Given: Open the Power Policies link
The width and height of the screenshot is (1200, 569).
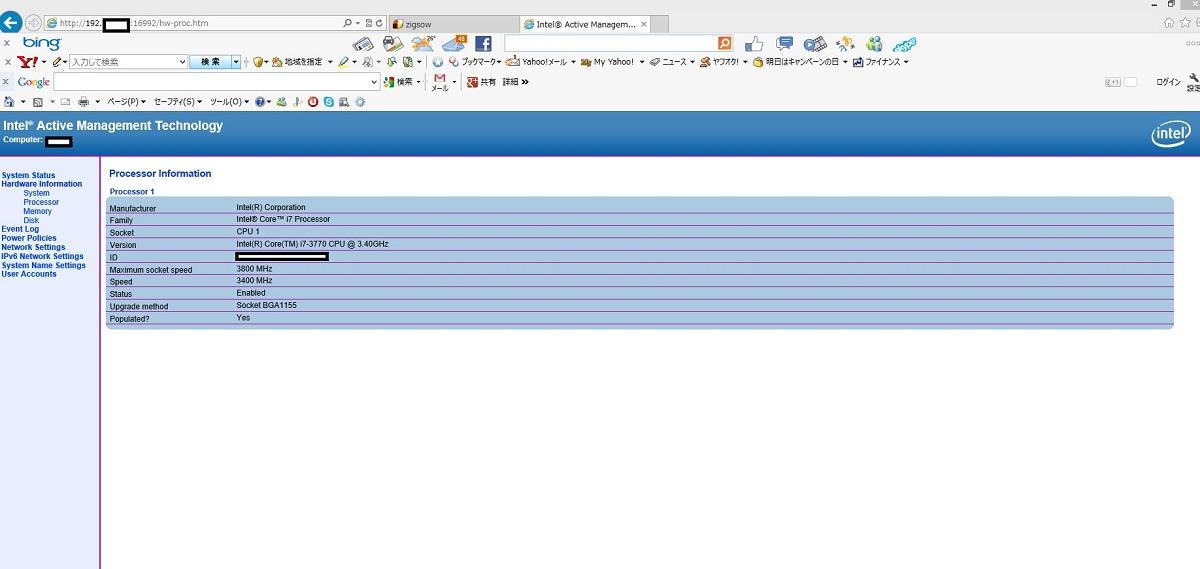Looking at the screenshot, I should [x=29, y=238].
